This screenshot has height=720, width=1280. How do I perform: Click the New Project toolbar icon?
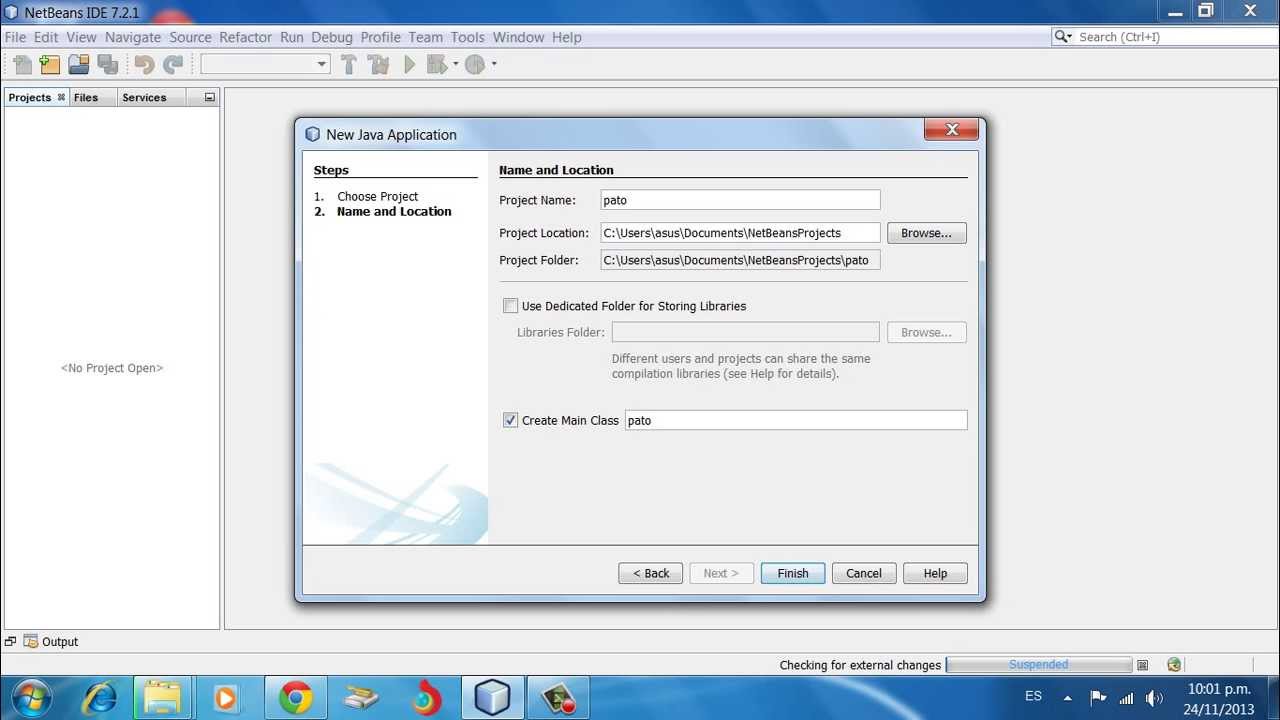(50, 64)
